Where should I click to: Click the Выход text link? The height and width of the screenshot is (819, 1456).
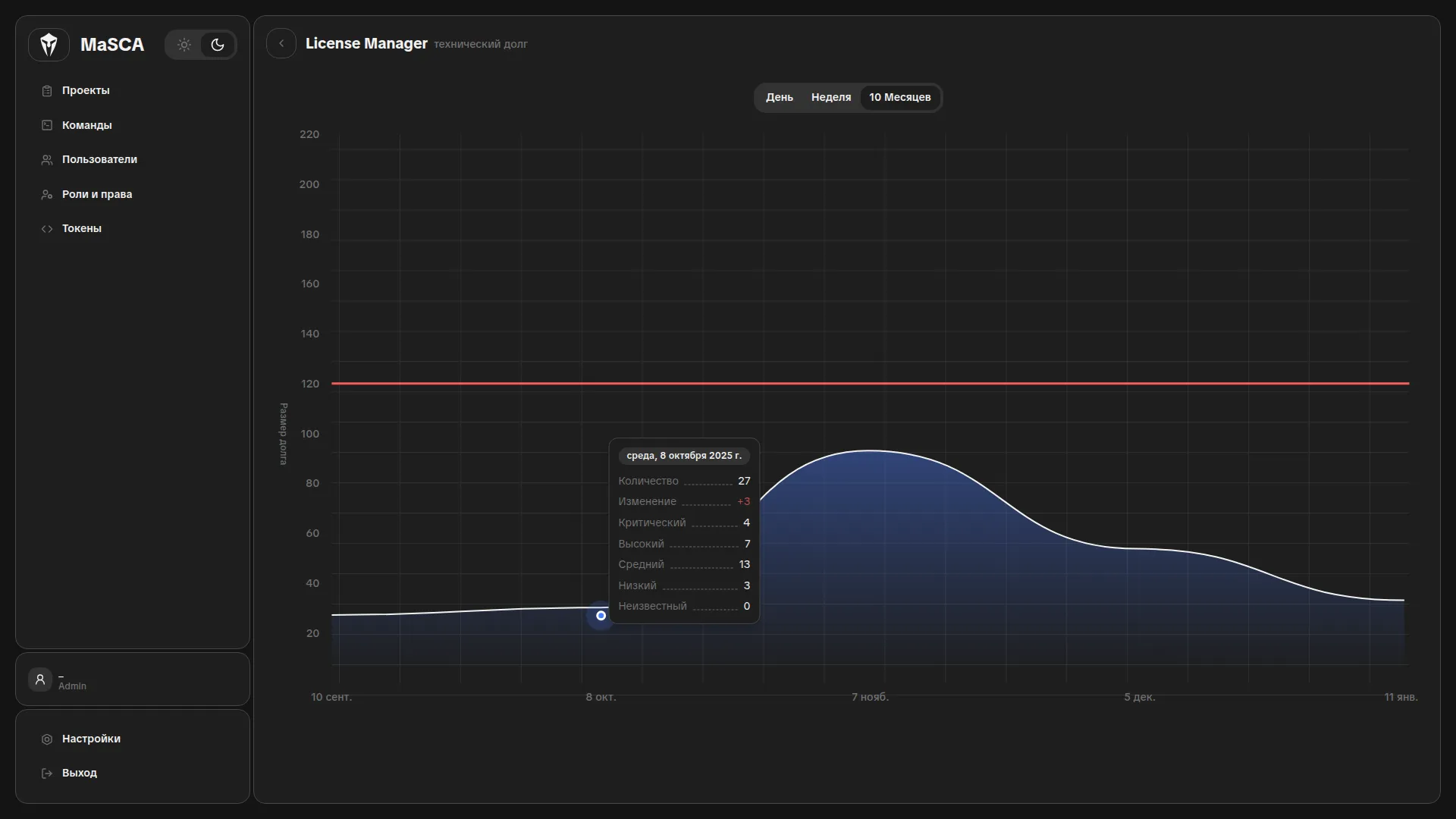[x=80, y=773]
